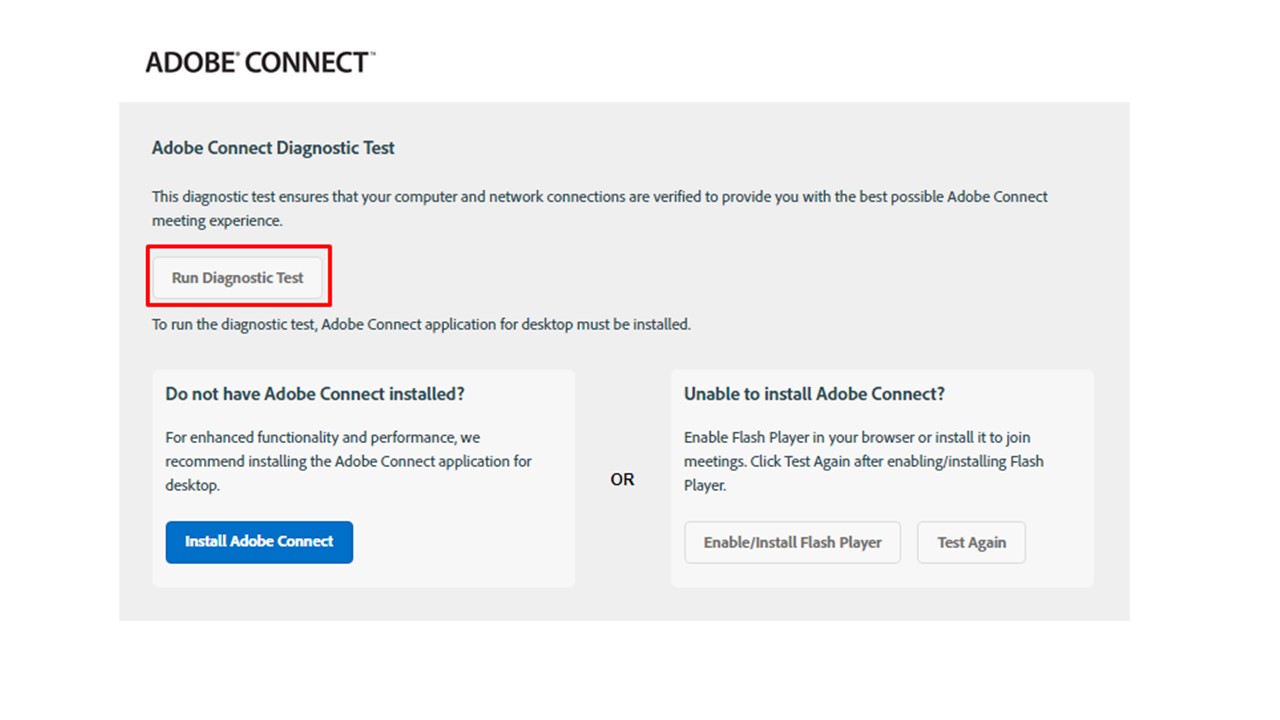Click the note 'To run the diagnostic test'
This screenshot has width=1280, height=720.
(421, 324)
